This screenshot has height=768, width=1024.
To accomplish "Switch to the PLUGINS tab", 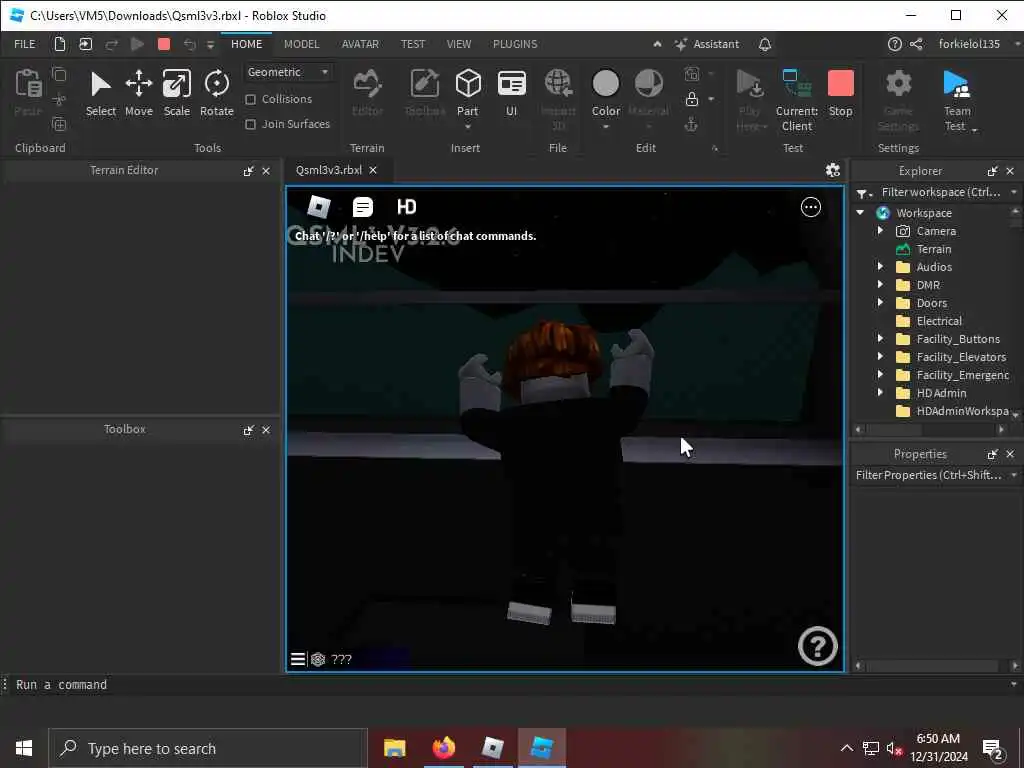I will click(x=515, y=44).
